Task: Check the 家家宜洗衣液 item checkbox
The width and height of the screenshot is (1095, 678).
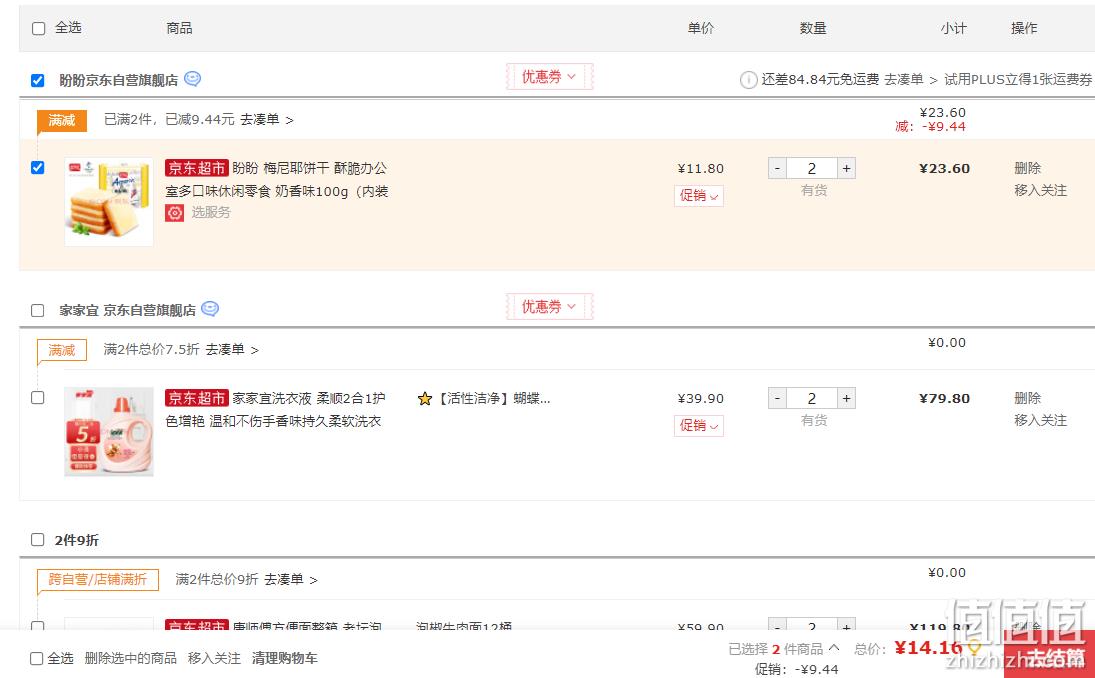Action: tap(38, 397)
